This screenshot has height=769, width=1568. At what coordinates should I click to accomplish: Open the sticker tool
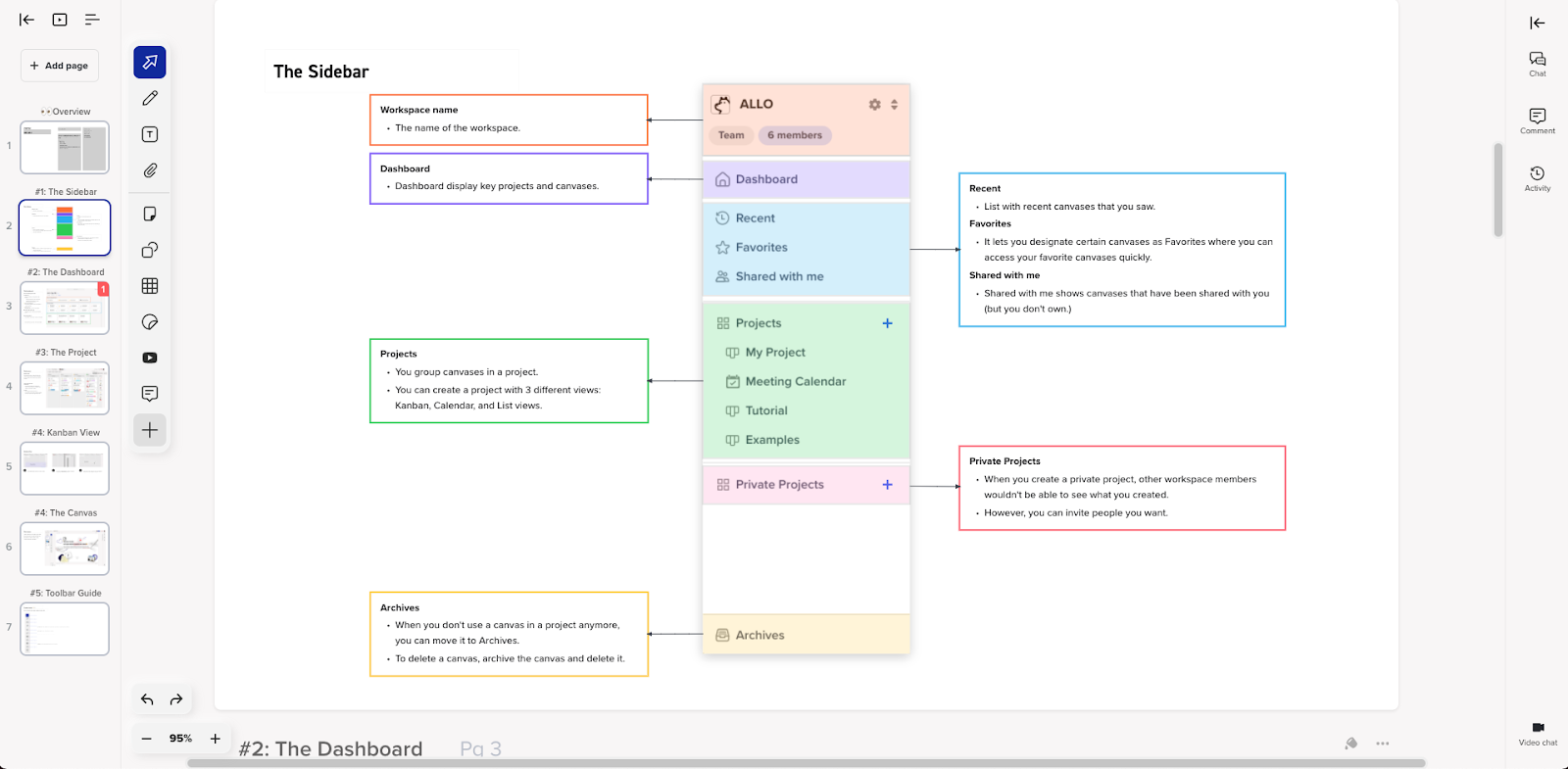tap(150, 322)
